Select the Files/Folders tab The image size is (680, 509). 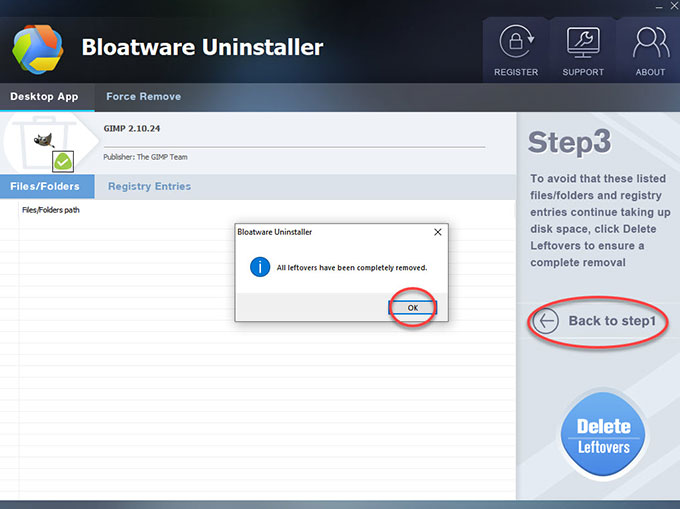pos(45,186)
